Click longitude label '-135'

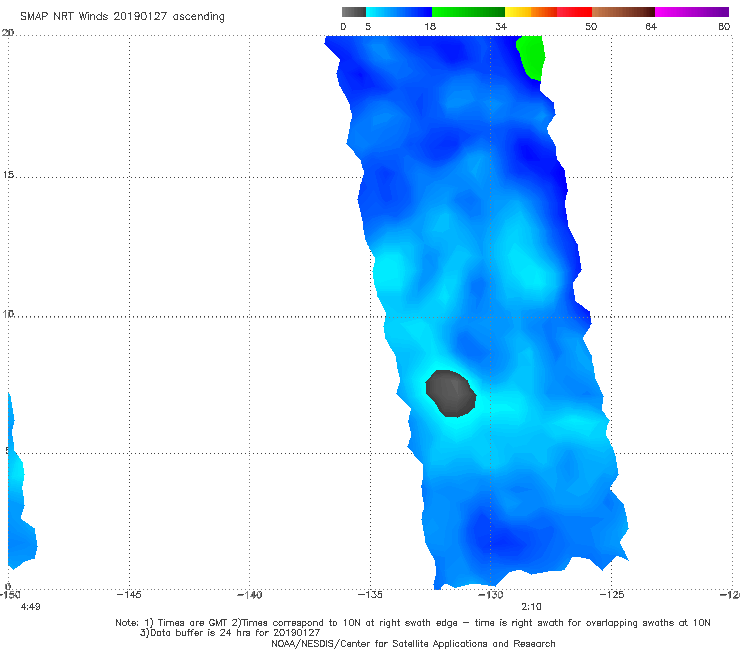point(370,595)
